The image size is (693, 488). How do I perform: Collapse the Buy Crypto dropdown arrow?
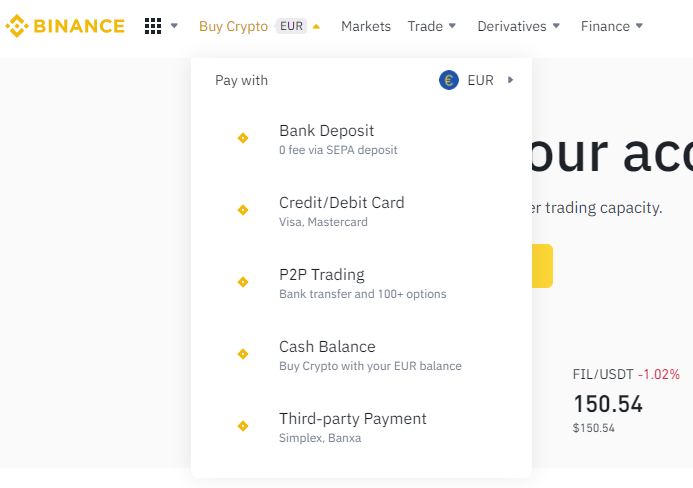click(x=316, y=27)
